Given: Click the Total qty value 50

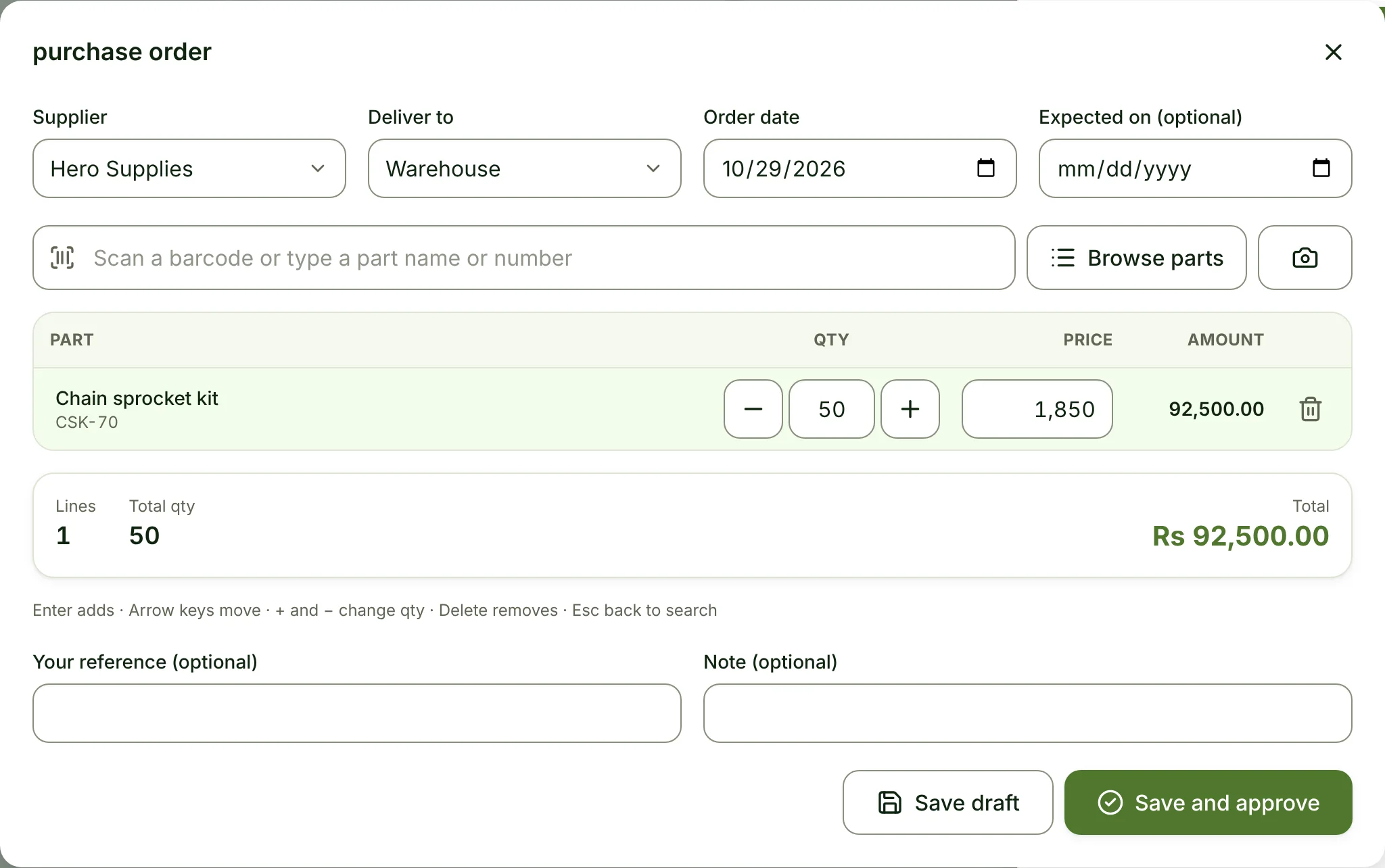Looking at the screenshot, I should pyautogui.click(x=145, y=535).
